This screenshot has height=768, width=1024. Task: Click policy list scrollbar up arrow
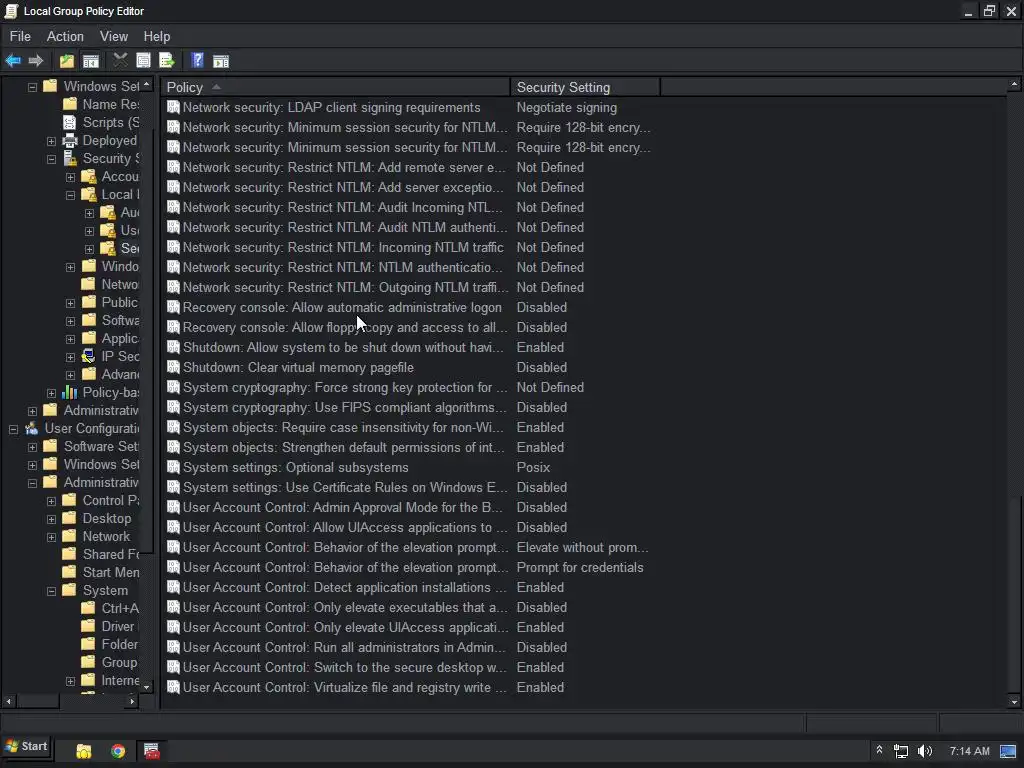(x=1014, y=84)
